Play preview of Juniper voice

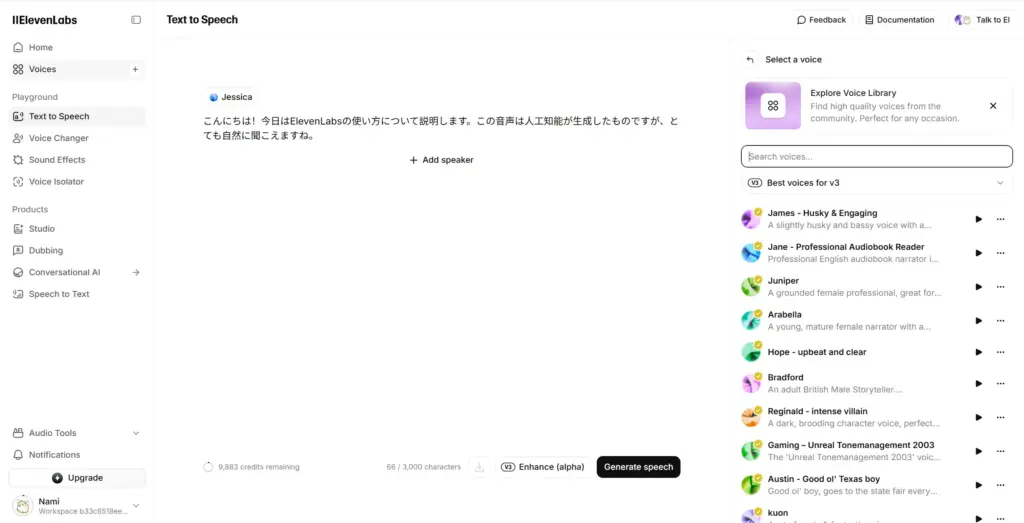pos(978,287)
